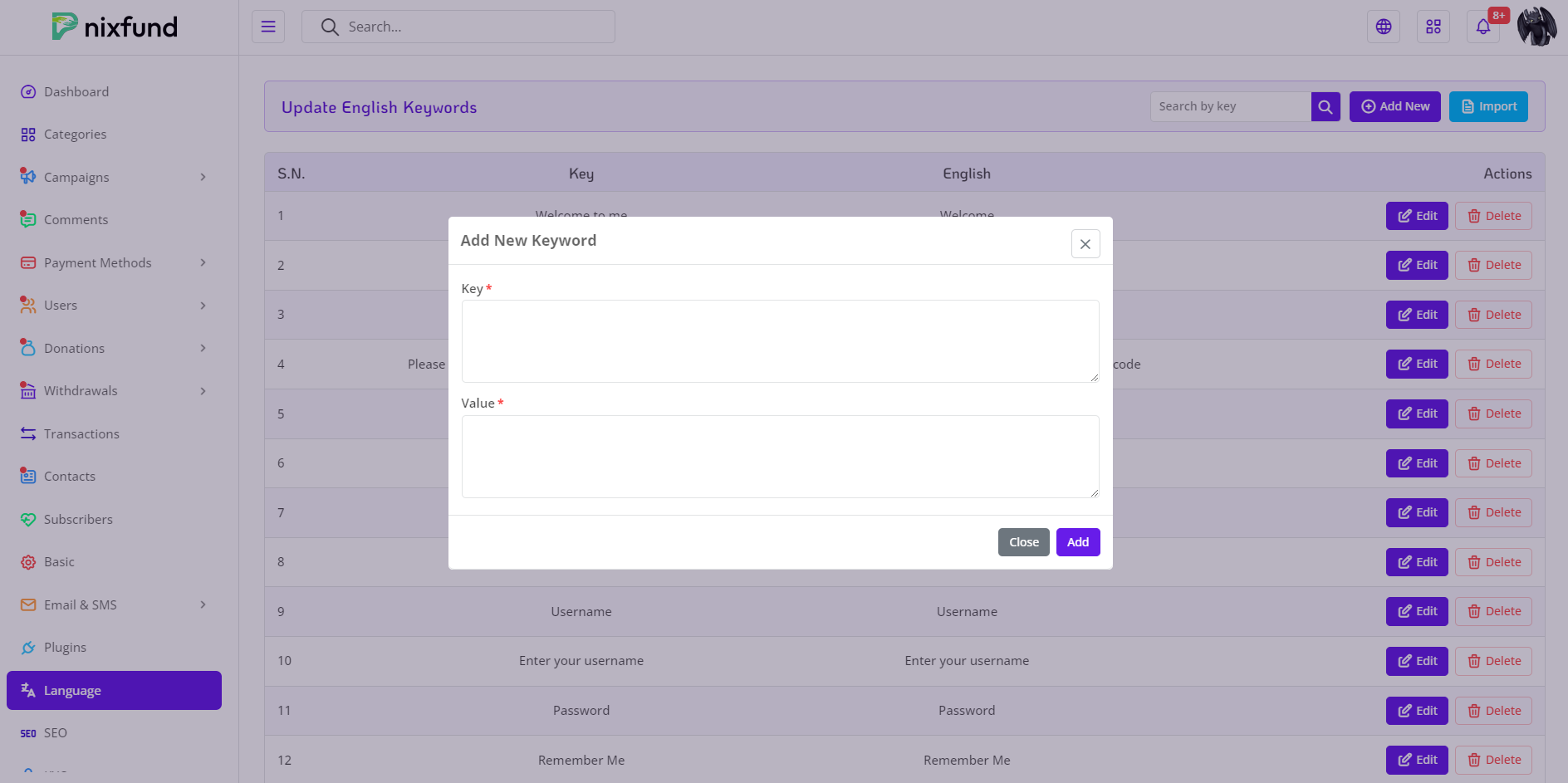Click the globe language icon in header
Viewport: 1568px width, 783px height.
(x=1383, y=27)
